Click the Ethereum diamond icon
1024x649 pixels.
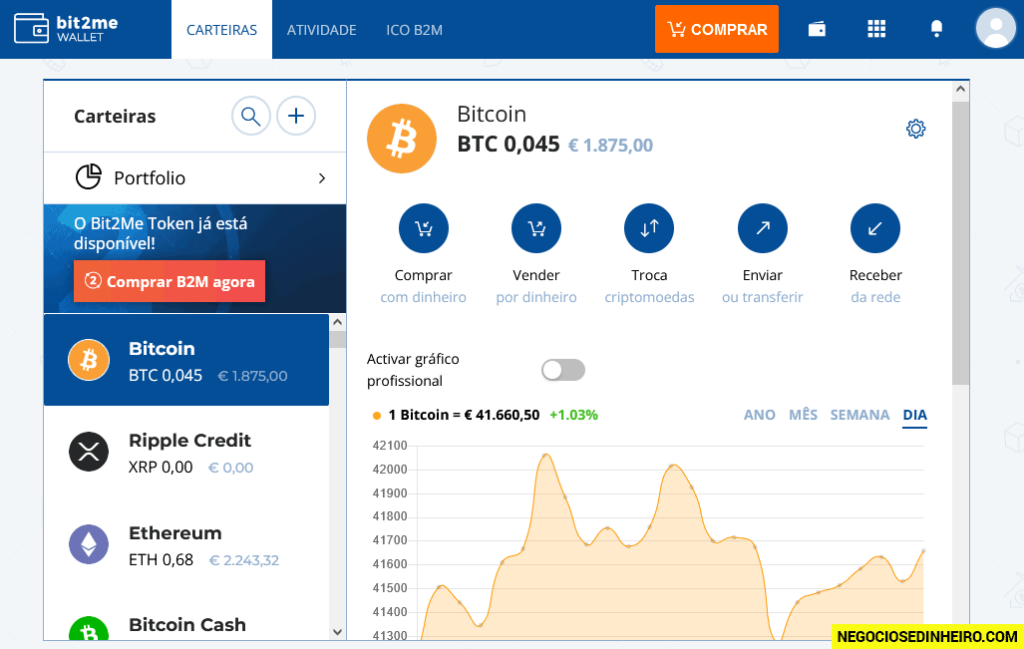(x=89, y=544)
